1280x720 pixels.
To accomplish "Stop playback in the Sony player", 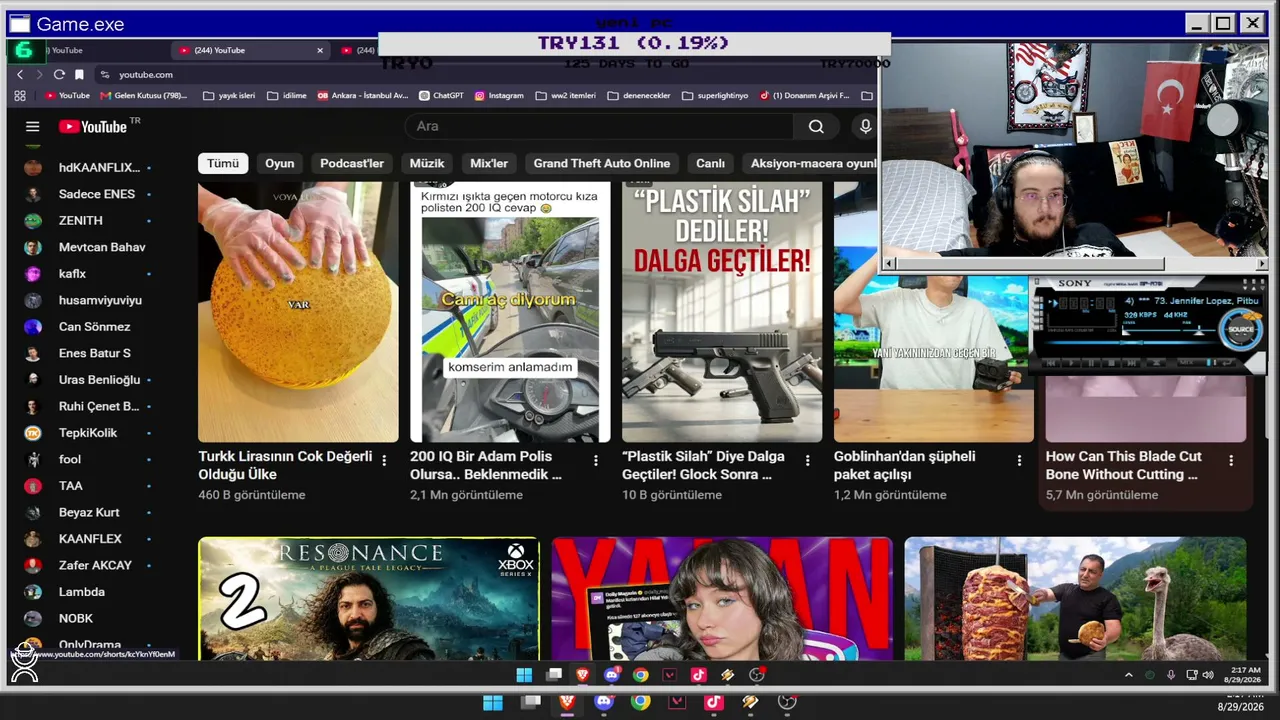I will coord(1109,362).
